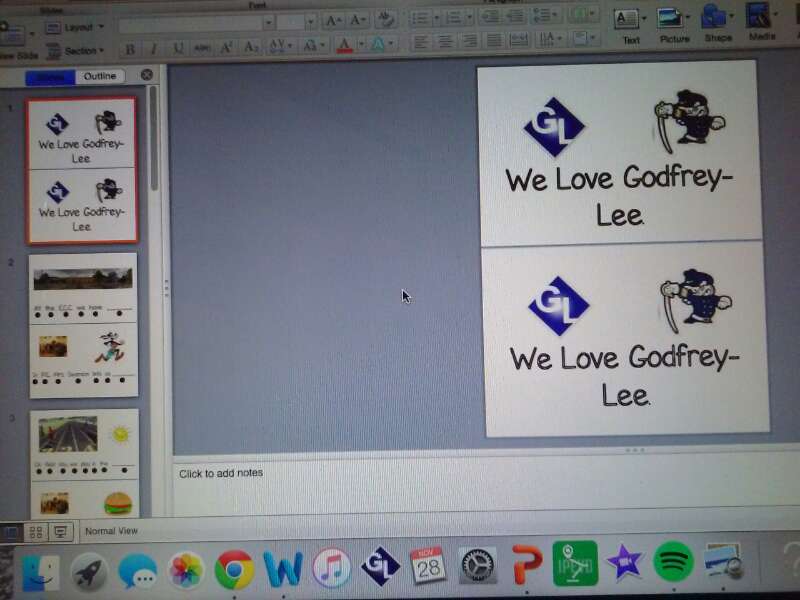Viewport: 800px width, 600px height.
Task: Close the slides pane
Action: click(146, 75)
